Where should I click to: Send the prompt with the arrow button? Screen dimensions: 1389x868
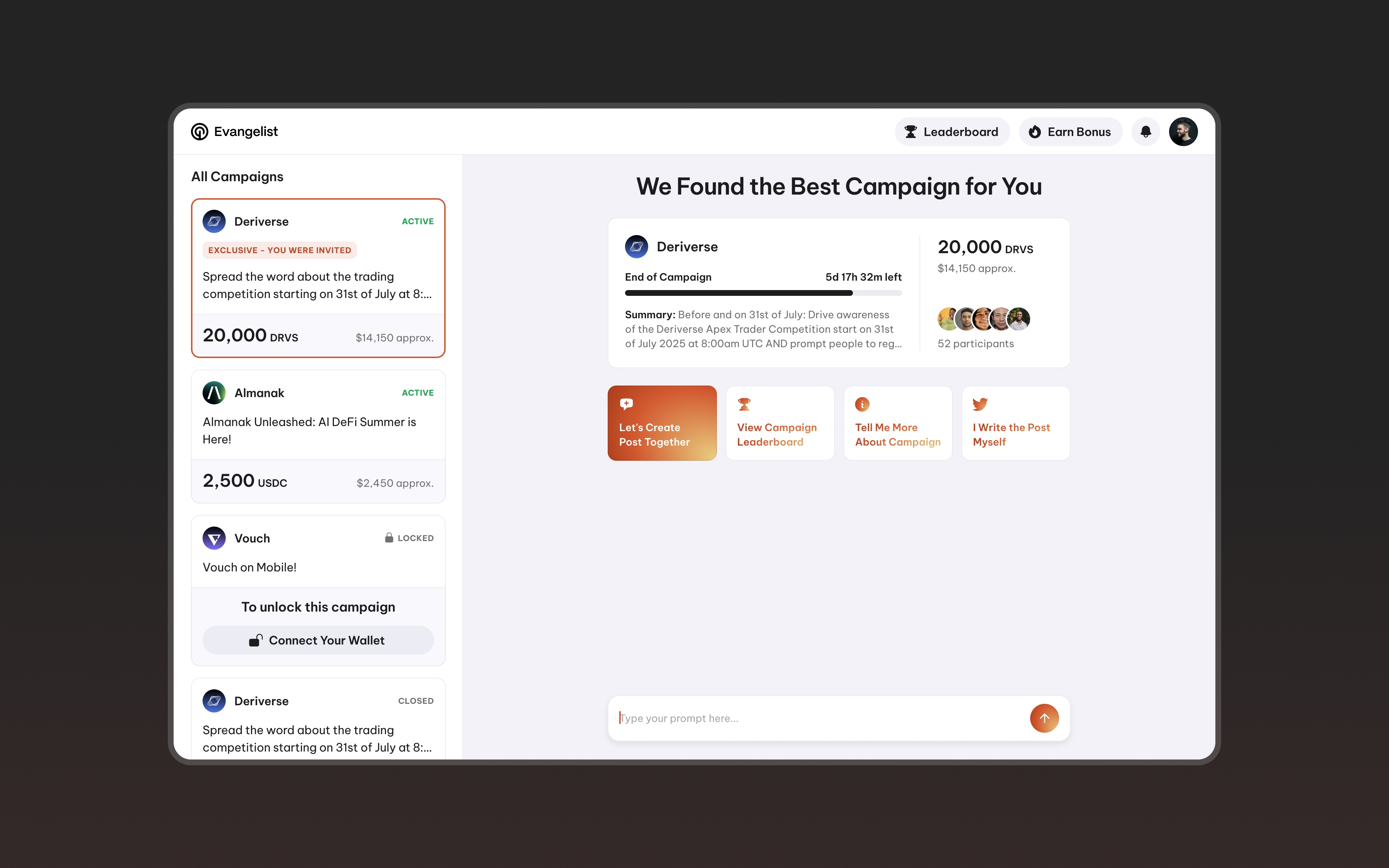click(x=1044, y=718)
